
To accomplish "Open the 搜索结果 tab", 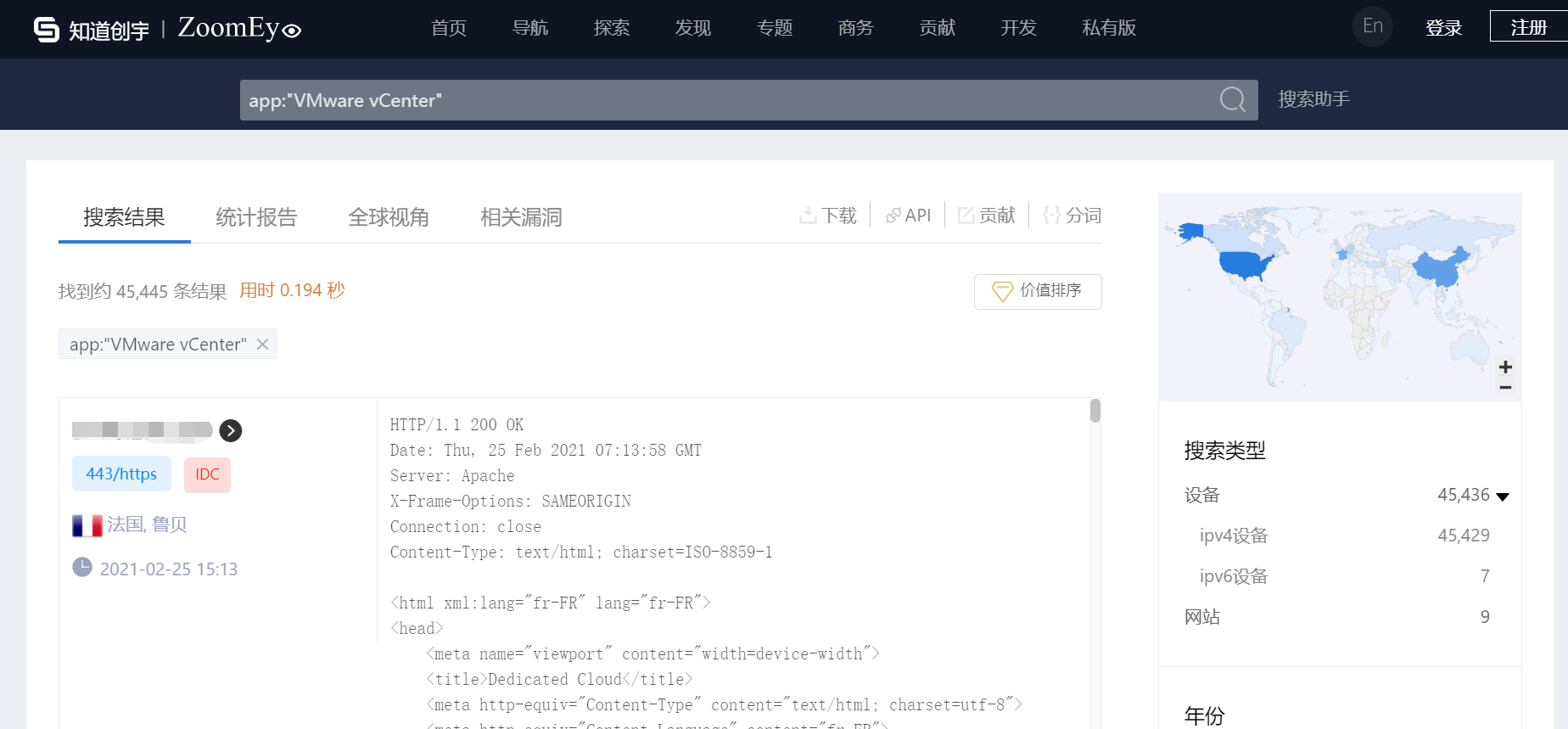I will (124, 217).
